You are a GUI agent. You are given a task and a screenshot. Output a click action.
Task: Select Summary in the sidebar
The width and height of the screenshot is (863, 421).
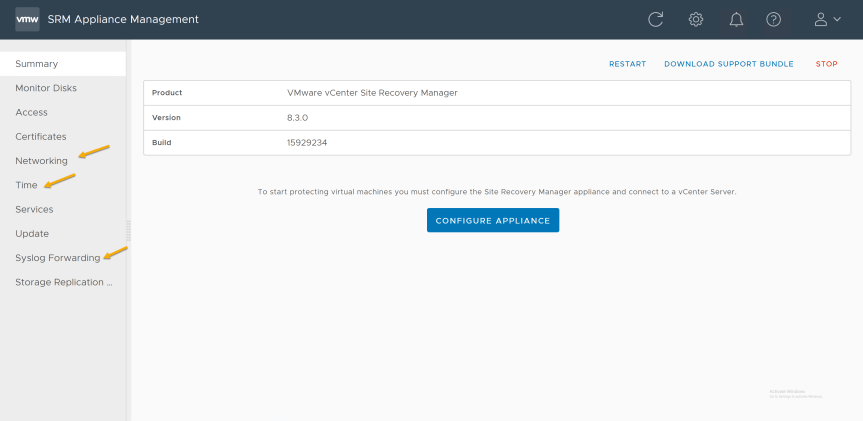tap(63, 64)
